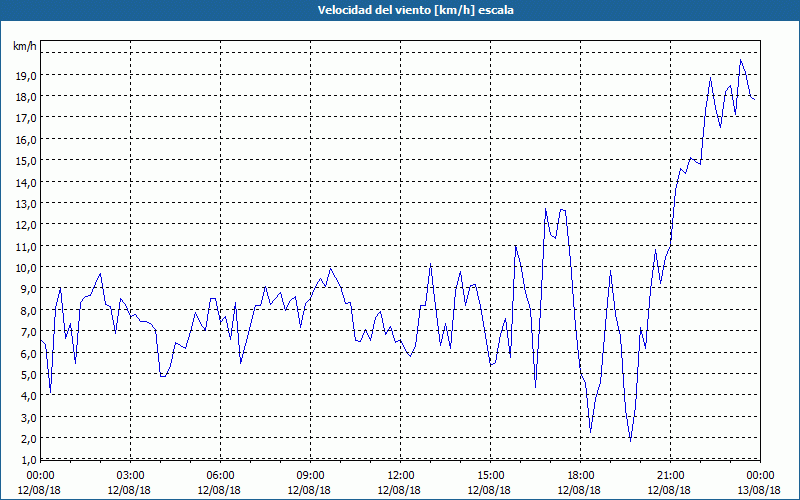Click the '13/08/18' date label
The height and width of the screenshot is (500, 800).
[x=759, y=490]
